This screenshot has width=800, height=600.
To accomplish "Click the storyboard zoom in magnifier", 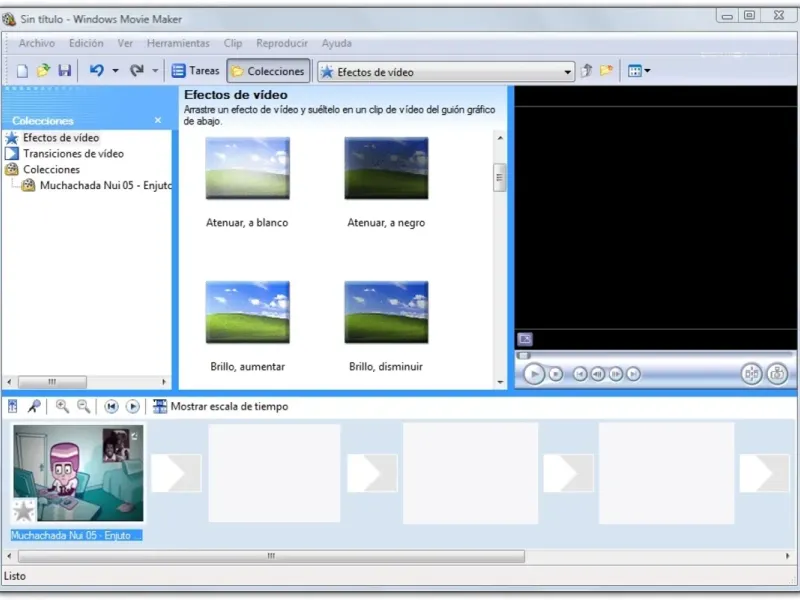I will click(x=62, y=406).
